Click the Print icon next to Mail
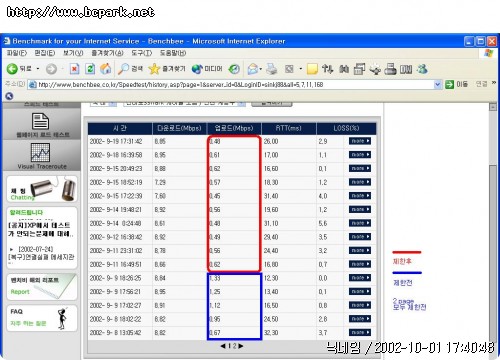This screenshot has width=500, height=360. pyautogui.click(x=272, y=69)
